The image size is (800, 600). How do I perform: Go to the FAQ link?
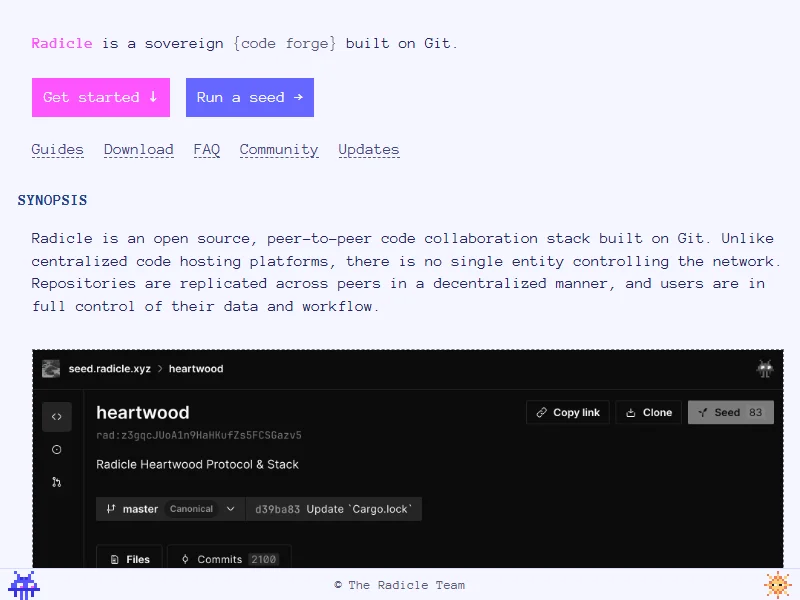pyautogui.click(x=207, y=150)
